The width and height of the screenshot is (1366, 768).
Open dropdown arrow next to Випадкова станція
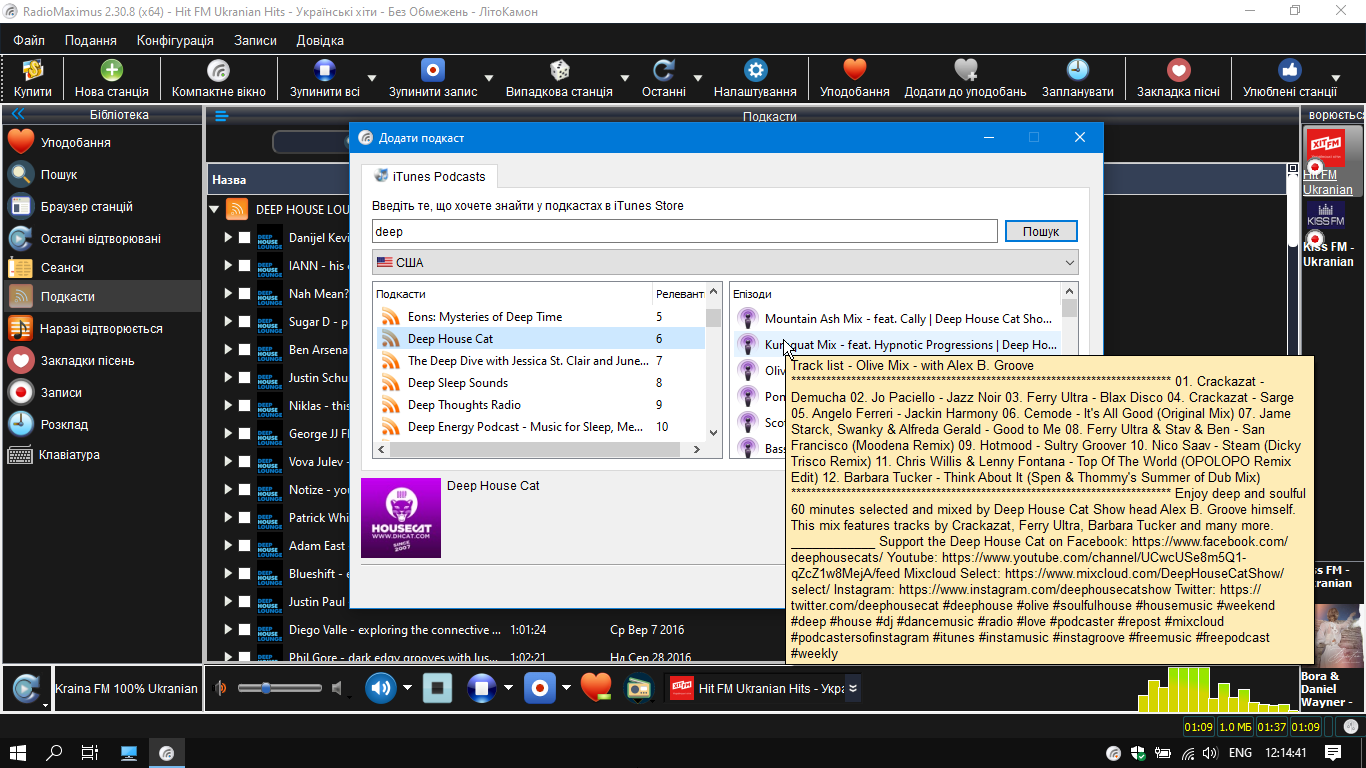(x=625, y=78)
